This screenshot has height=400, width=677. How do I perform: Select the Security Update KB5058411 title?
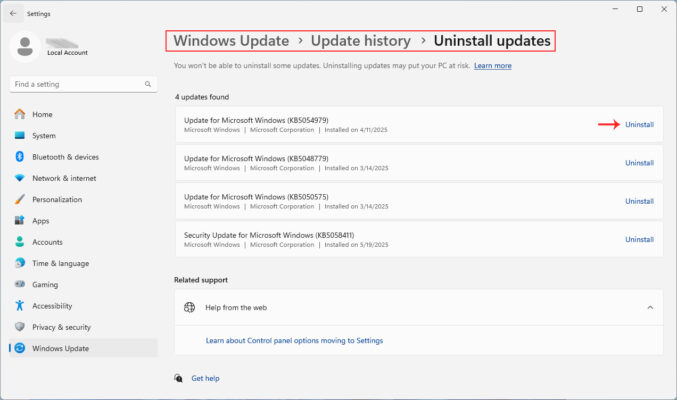(x=269, y=235)
